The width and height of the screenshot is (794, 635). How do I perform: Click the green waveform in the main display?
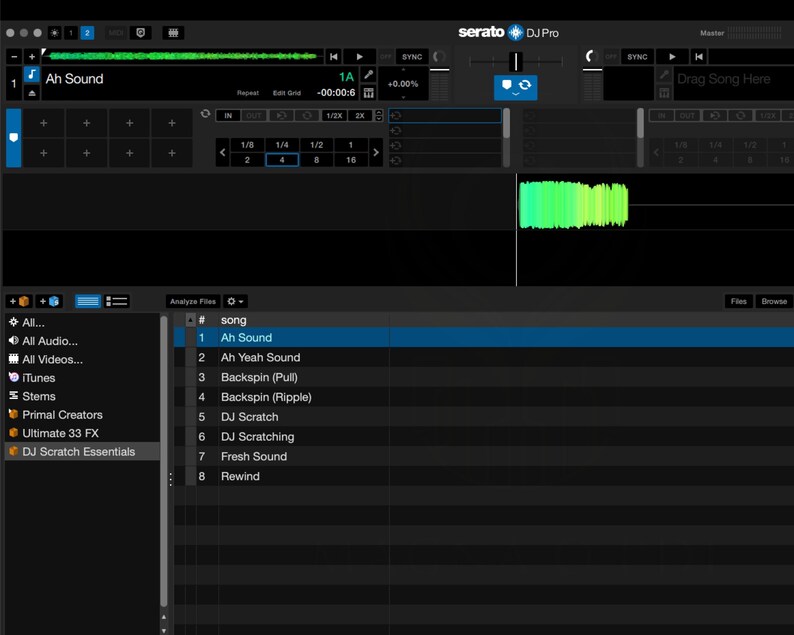574,205
